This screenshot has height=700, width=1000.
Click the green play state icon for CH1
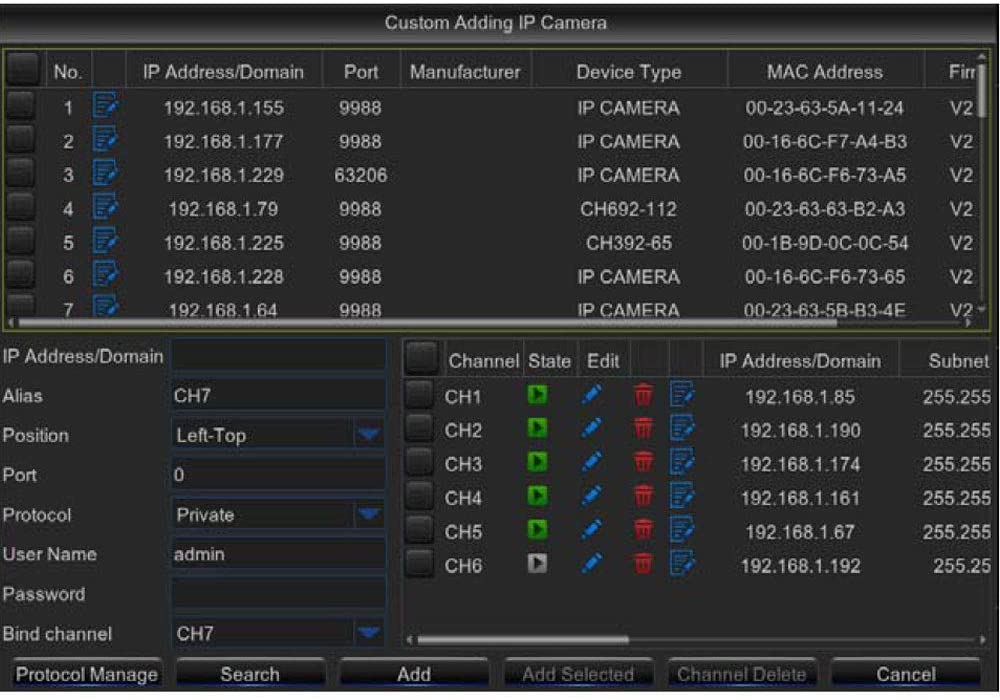point(537,395)
